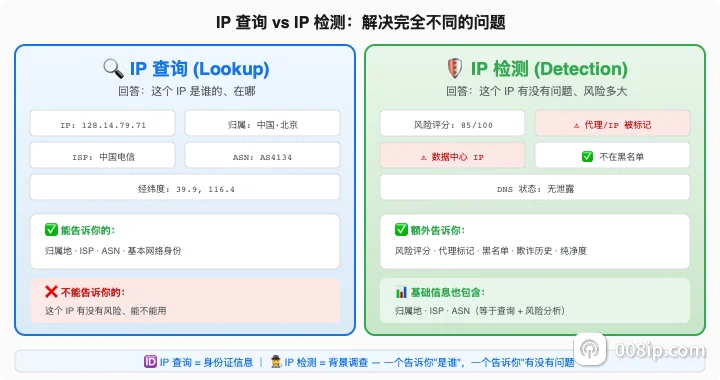720x380 pixels.
Task: Click the green check icon before 能告诉你的
Action: (51, 229)
